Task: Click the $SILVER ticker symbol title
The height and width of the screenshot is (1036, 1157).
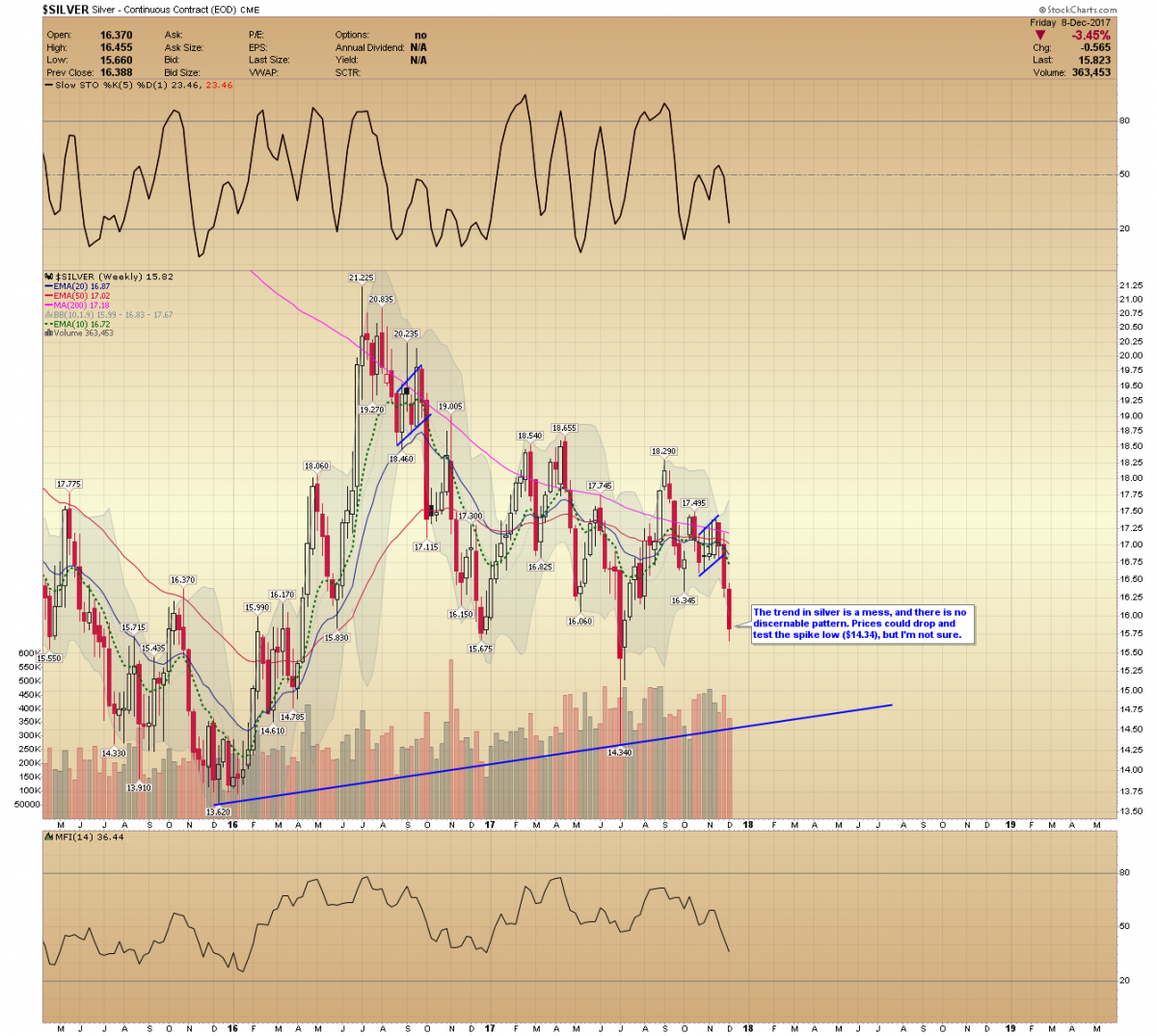Action: pyautogui.click(x=65, y=10)
